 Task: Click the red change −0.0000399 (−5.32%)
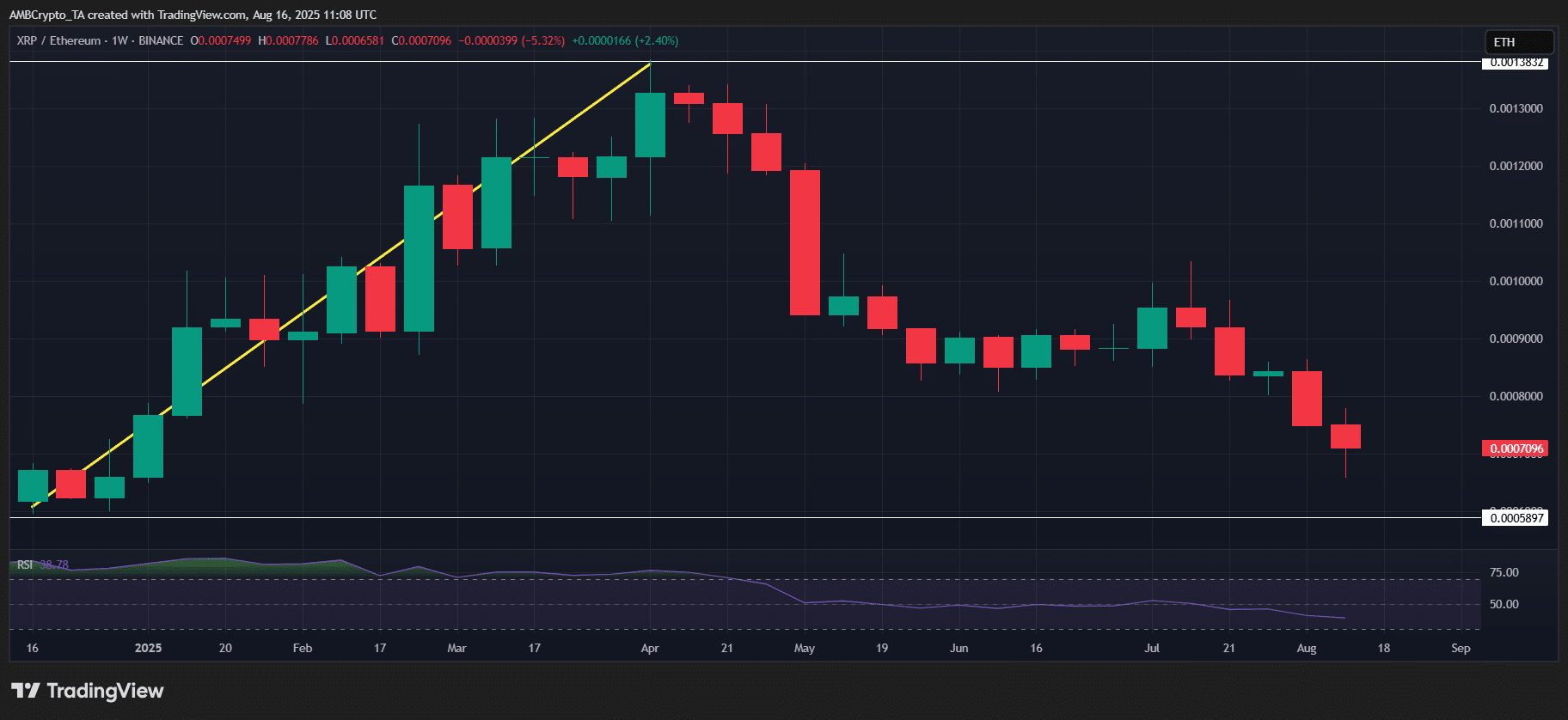pos(511,40)
